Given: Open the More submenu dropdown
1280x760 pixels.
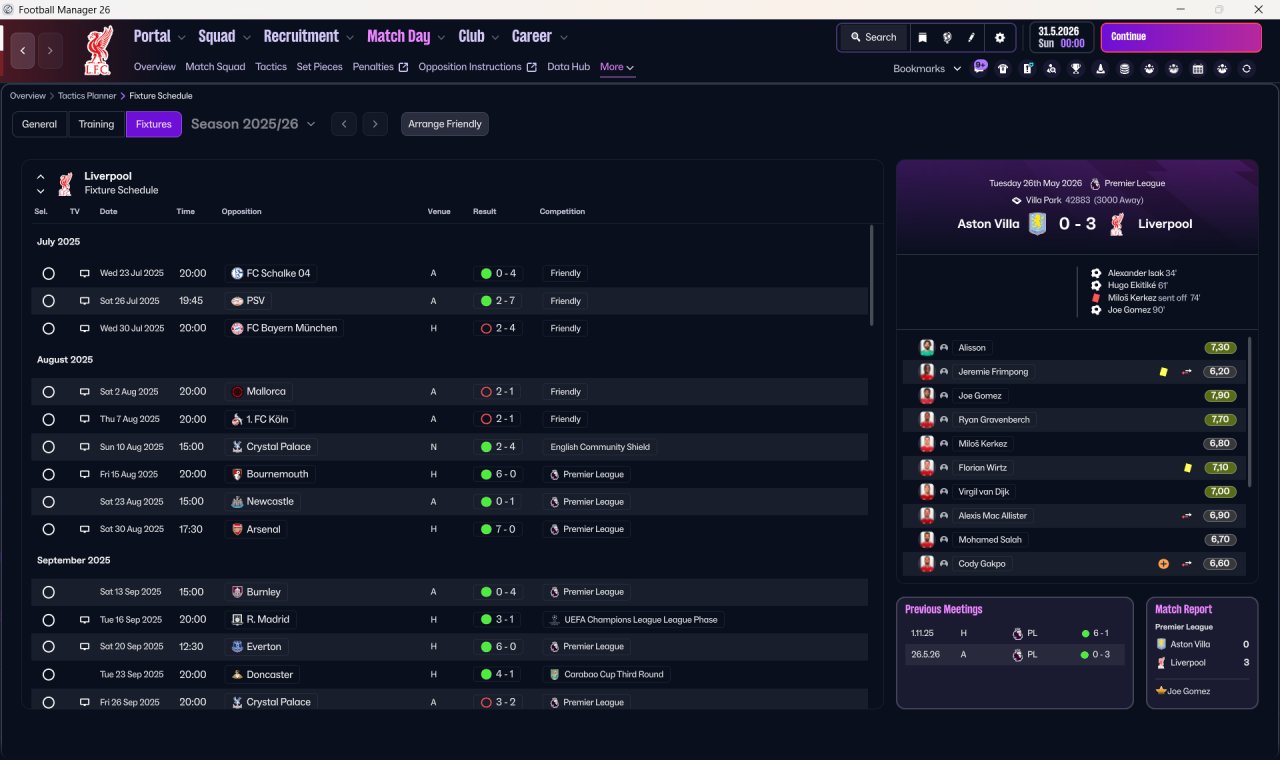Looking at the screenshot, I should pyautogui.click(x=617, y=67).
